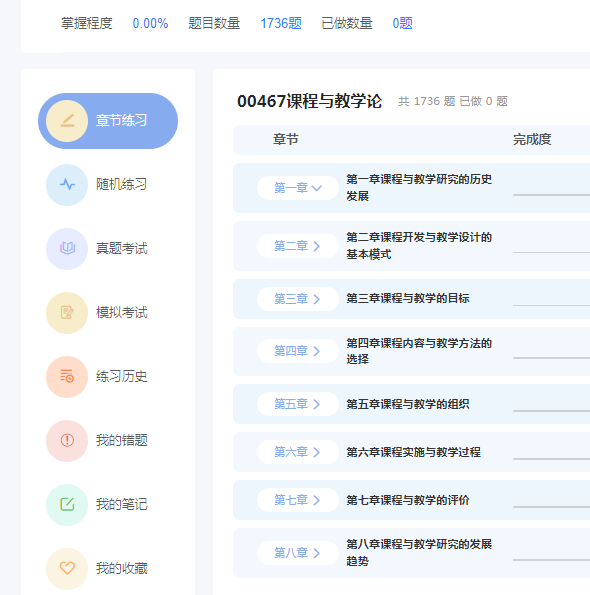
Task: Click the 共 1736 题 已做 0 题 summary
Action: click(x=453, y=101)
